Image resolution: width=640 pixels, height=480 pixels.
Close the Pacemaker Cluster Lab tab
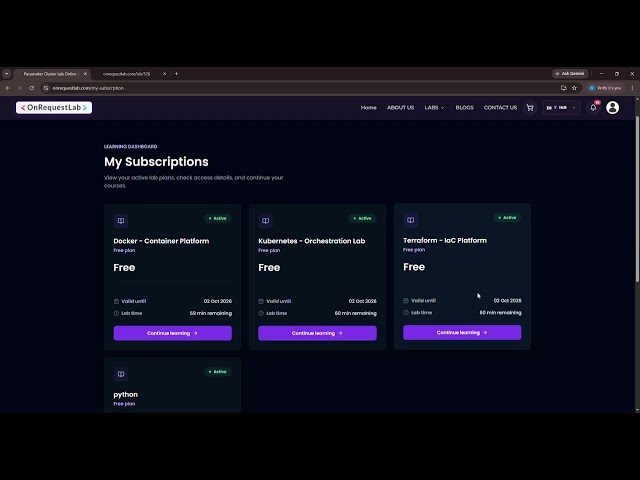[85, 74]
